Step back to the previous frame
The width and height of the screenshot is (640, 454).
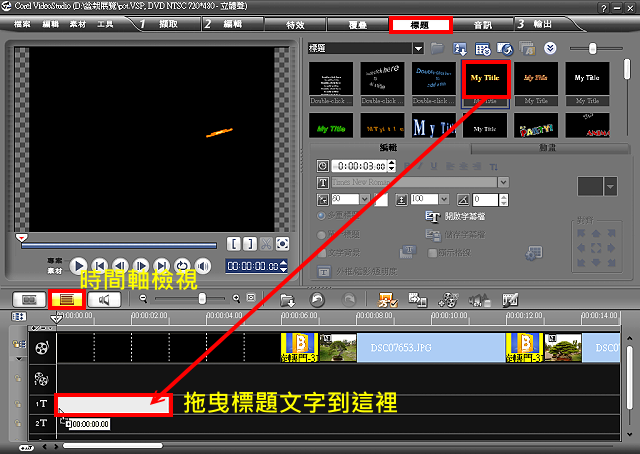coord(120,266)
